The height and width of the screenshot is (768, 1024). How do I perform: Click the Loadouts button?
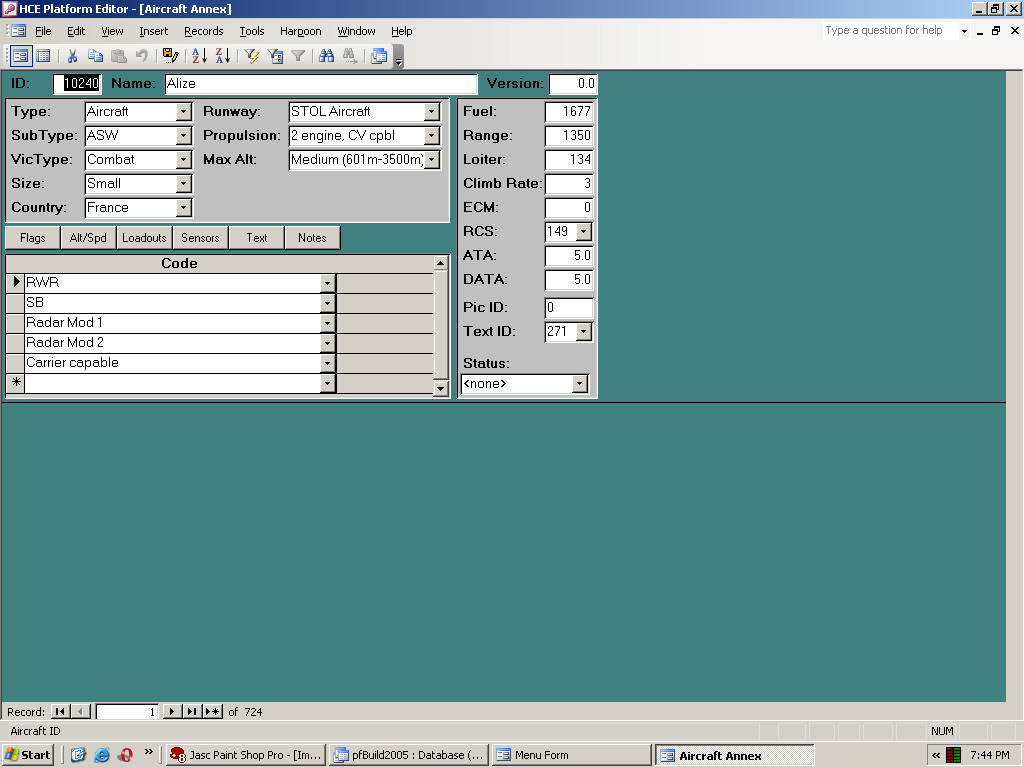coord(144,238)
